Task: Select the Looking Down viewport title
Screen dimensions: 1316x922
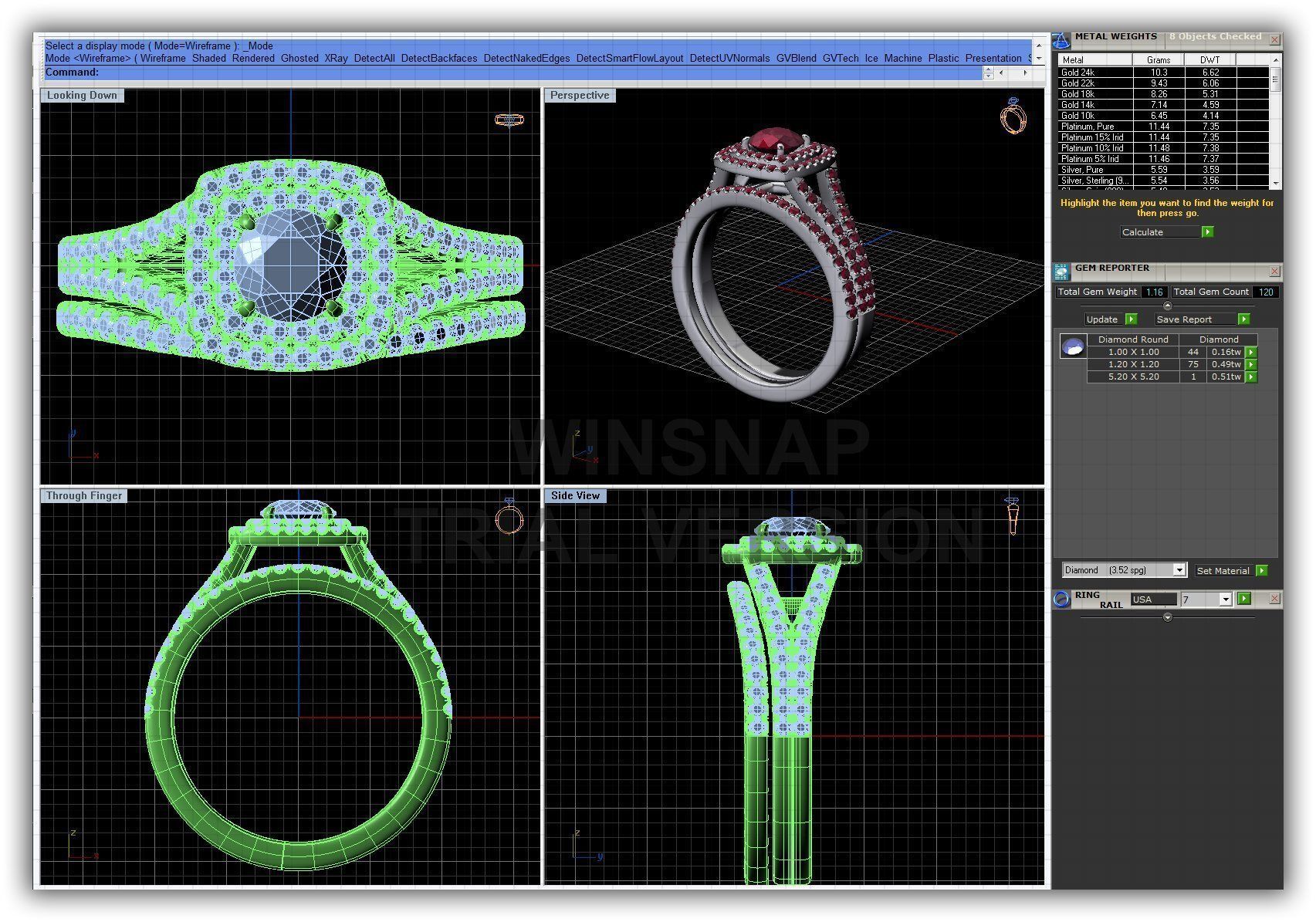Action: click(x=82, y=96)
